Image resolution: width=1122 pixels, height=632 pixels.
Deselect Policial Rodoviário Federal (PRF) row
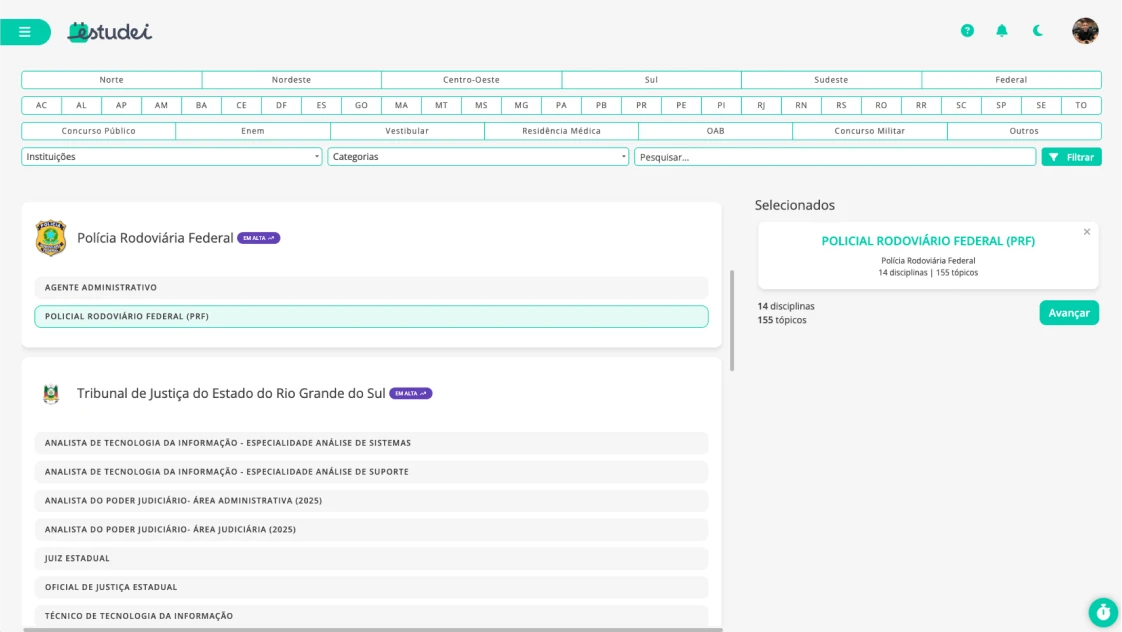pyautogui.click(x=371, y=316)
